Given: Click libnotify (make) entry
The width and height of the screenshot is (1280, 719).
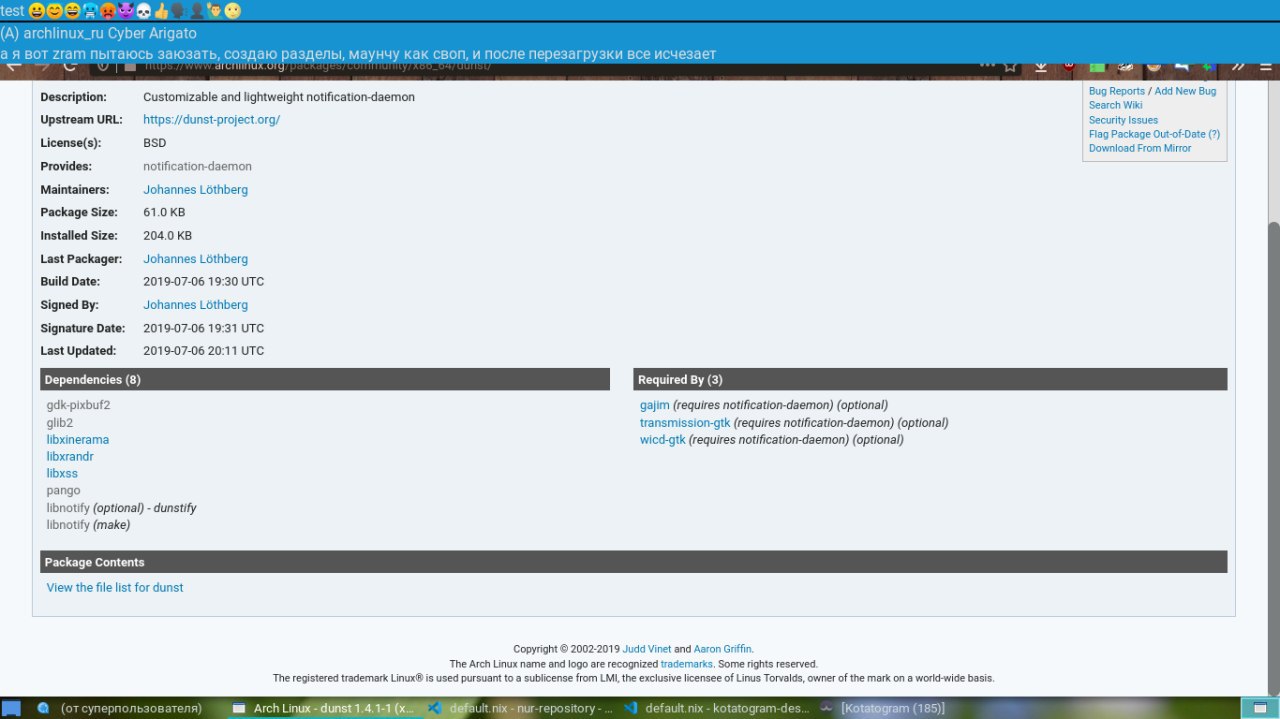Looking at the screenshot, I should [x=88, y=525].
